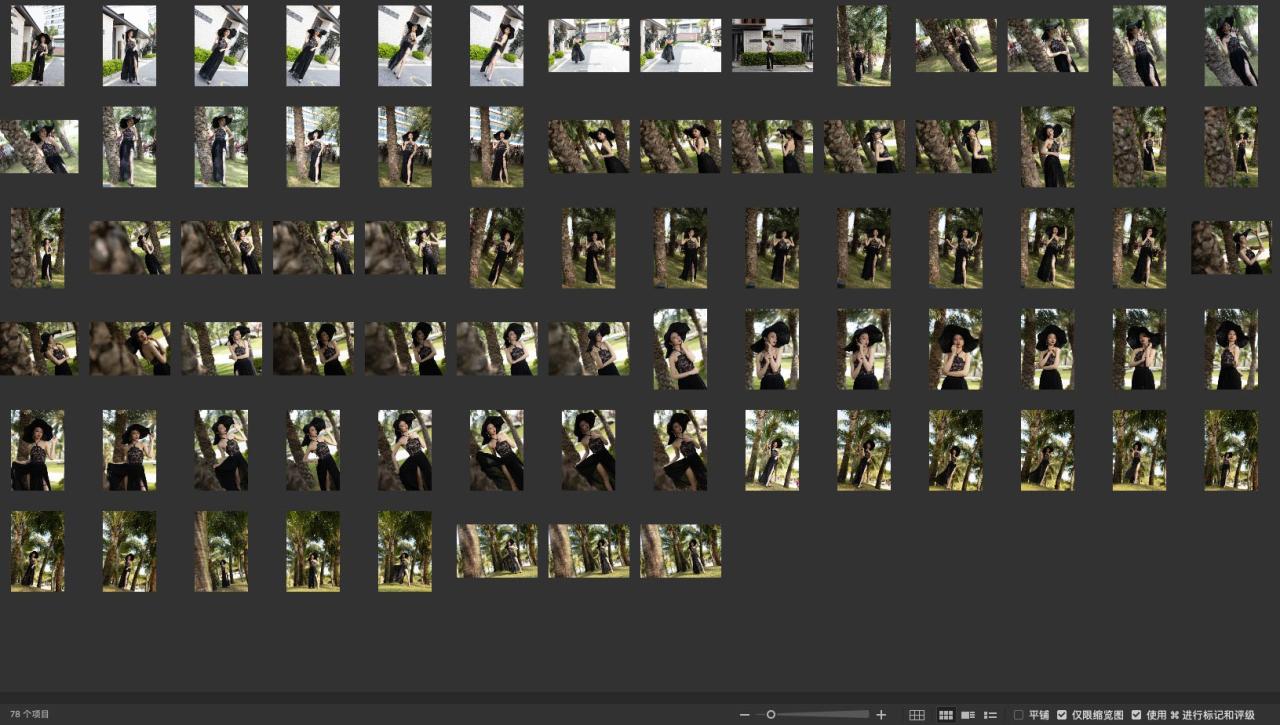This screenshot has height=725, width=1280.
Task: Select the last thumbnail in the top row
Action: click(1231, 46)
